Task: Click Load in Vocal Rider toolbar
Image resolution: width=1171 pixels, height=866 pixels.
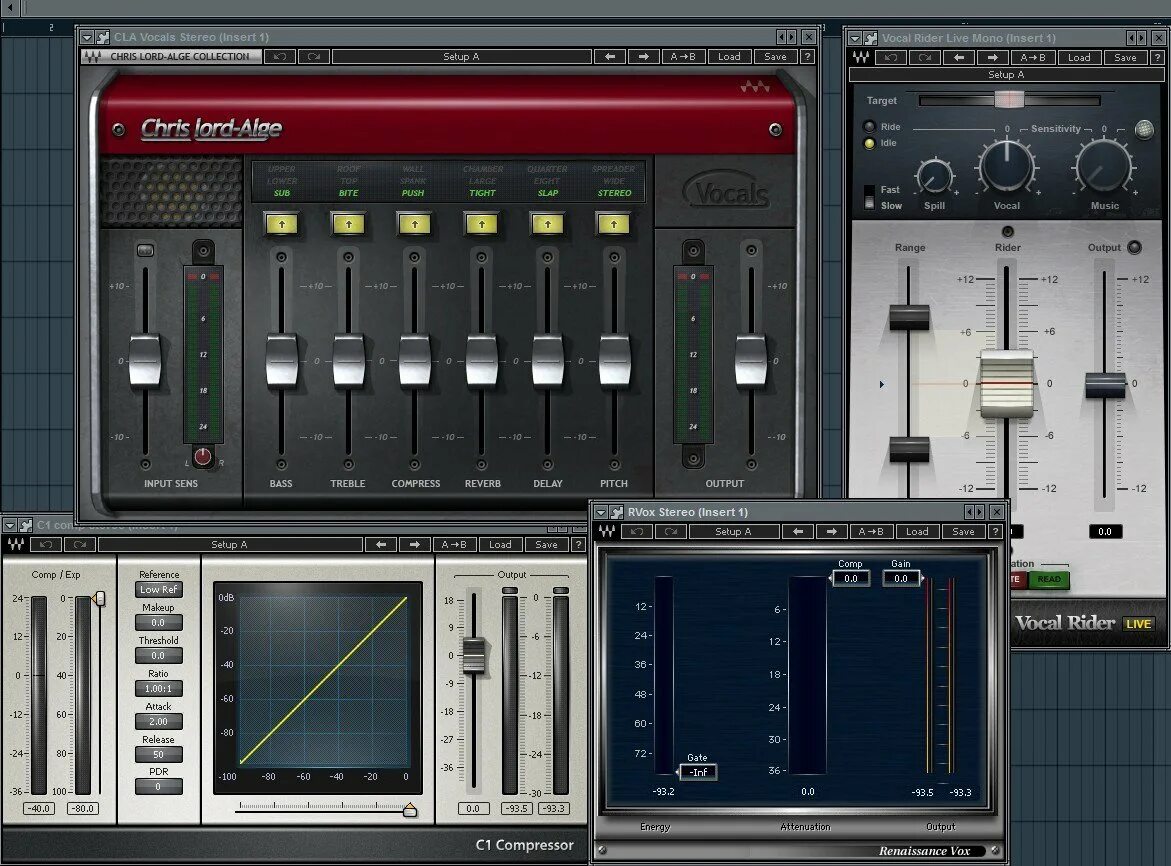Action: click(x=1079, y=57)
